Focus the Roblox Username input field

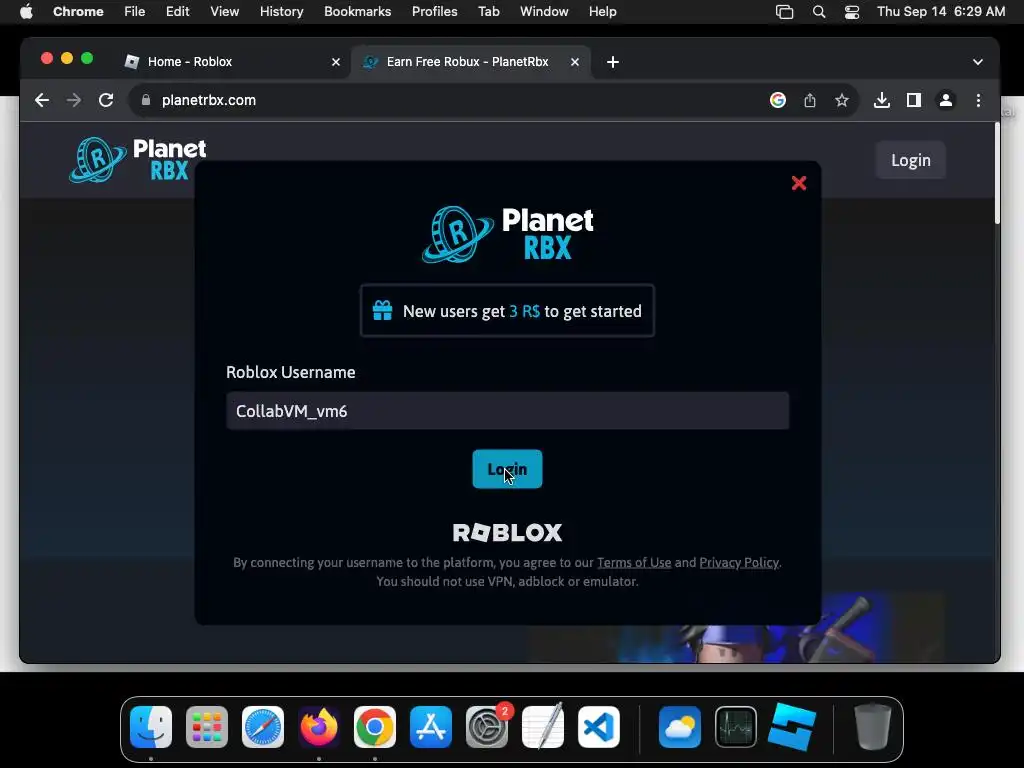point(507,411)
